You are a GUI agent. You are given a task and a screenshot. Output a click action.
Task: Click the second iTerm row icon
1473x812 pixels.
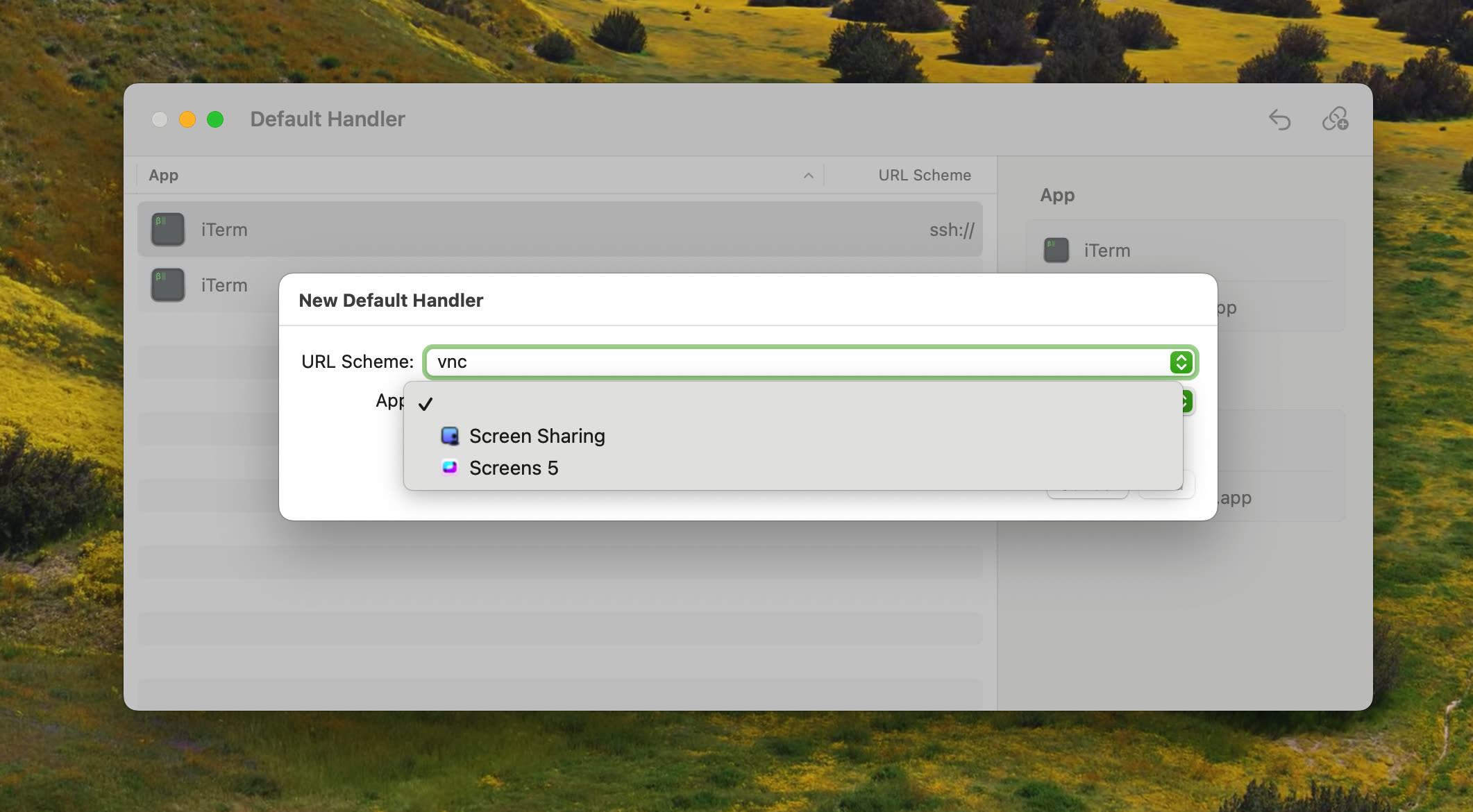pos(168,285)
